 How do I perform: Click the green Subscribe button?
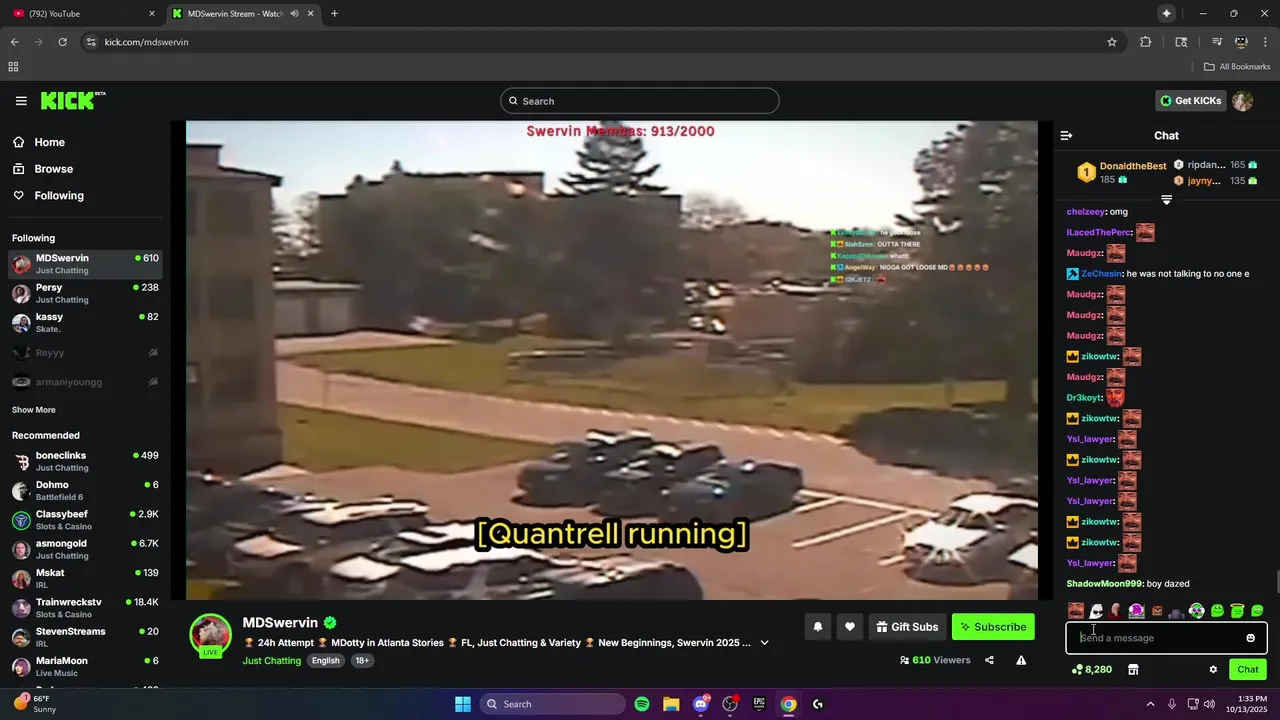[x=993, y=627]
